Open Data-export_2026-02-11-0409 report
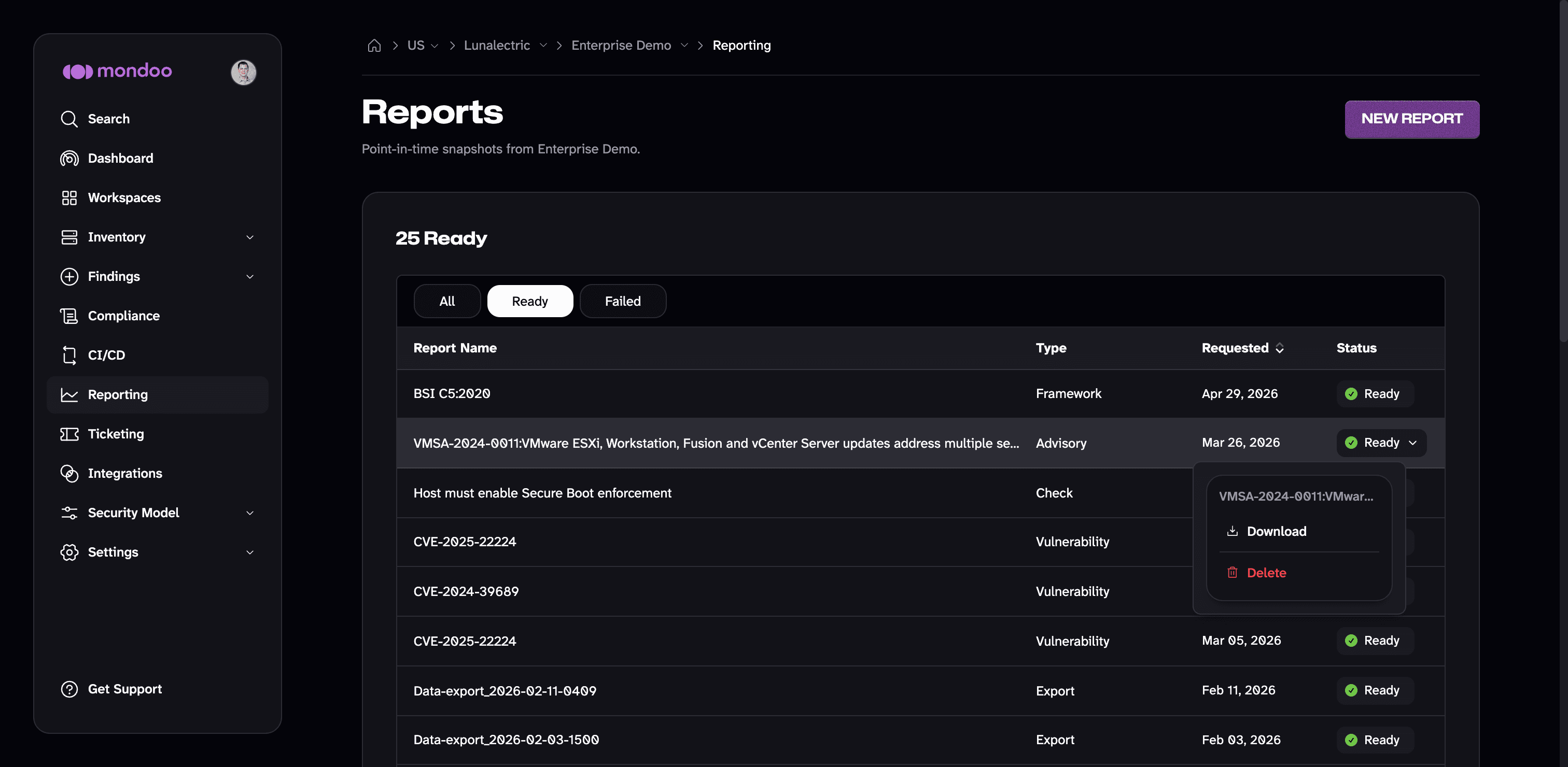1568x767 pixels. pyautogui.click(x=505, y=691)
